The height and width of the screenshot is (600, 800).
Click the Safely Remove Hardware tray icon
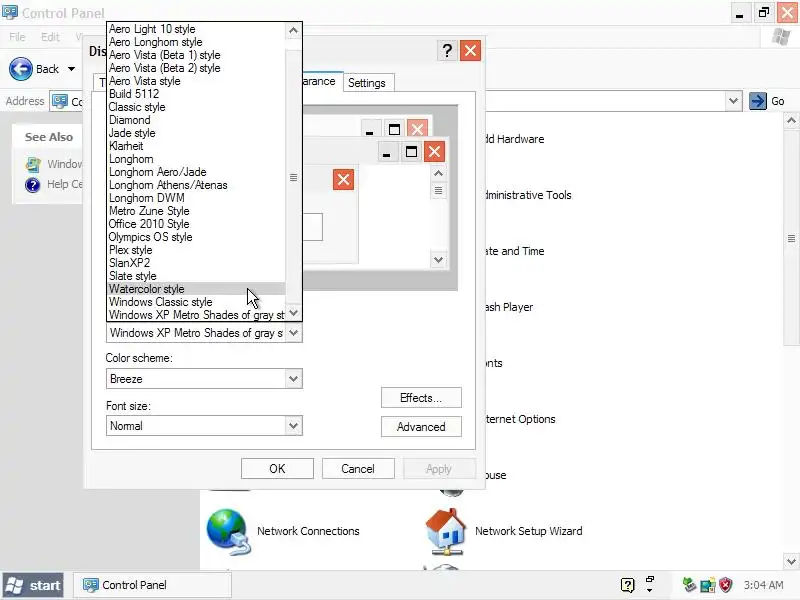tap(689, 585)
